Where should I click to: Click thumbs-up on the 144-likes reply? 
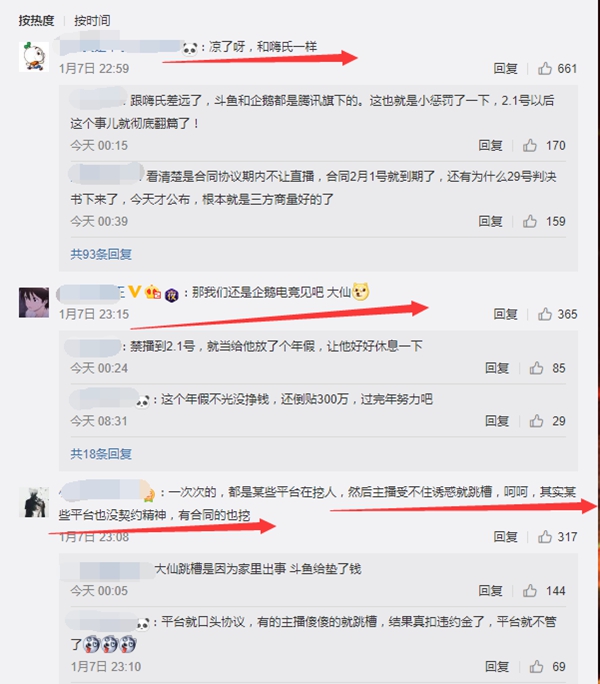click(530, 591)
